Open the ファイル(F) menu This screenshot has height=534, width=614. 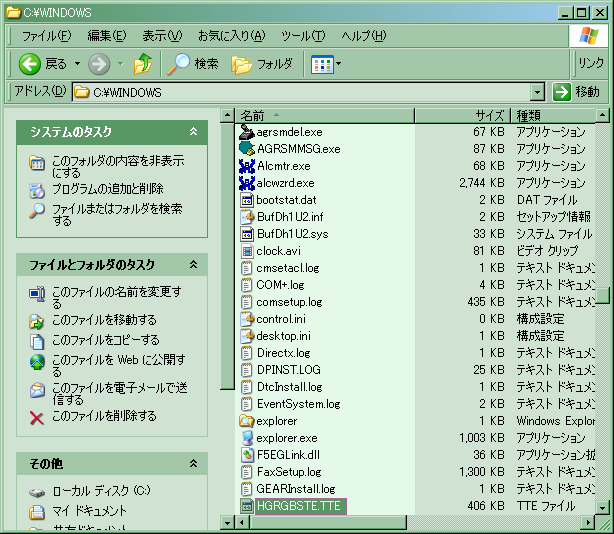point(46,36)
